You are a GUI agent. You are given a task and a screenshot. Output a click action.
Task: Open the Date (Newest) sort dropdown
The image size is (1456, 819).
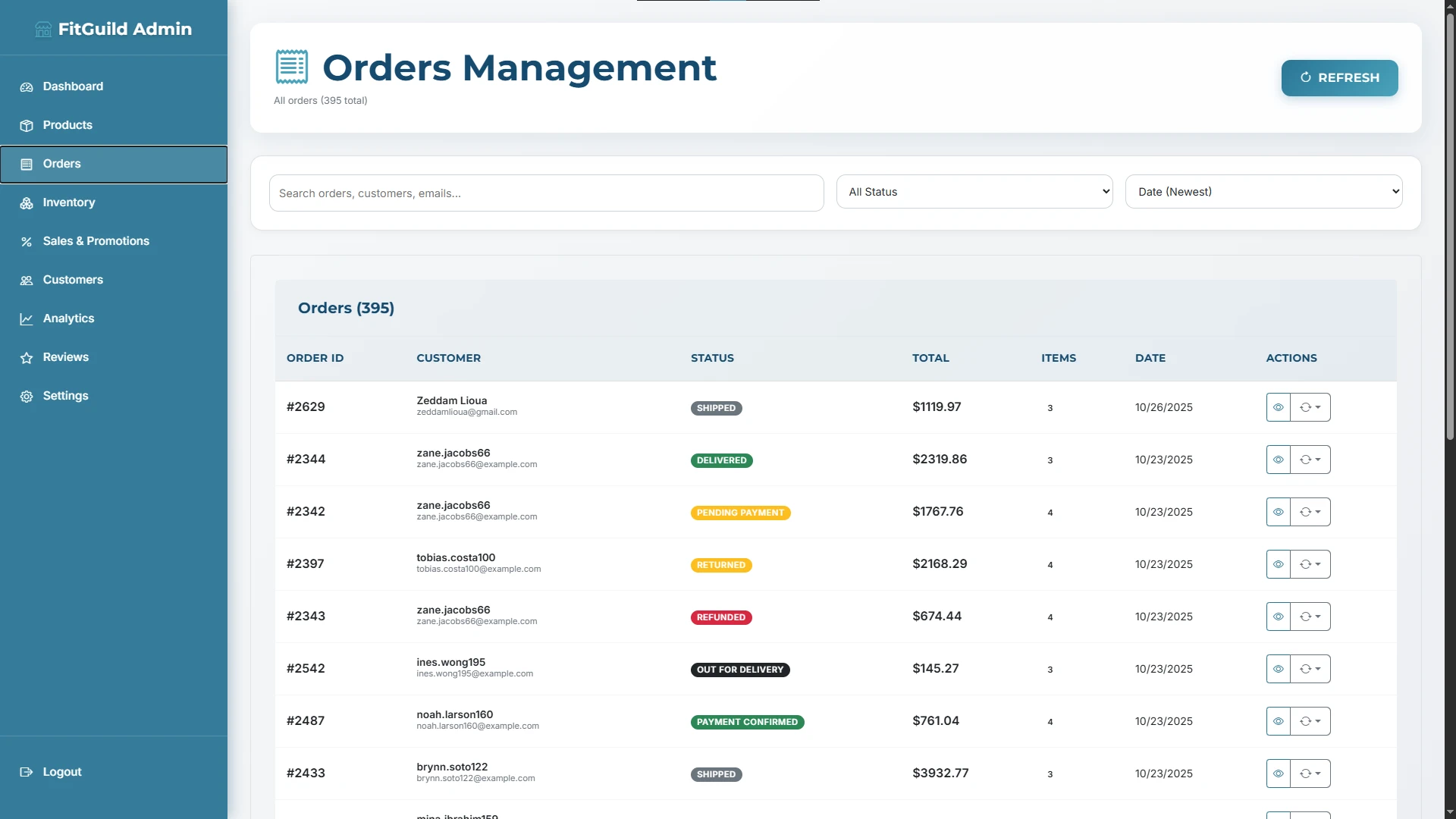pos(1264,192)
